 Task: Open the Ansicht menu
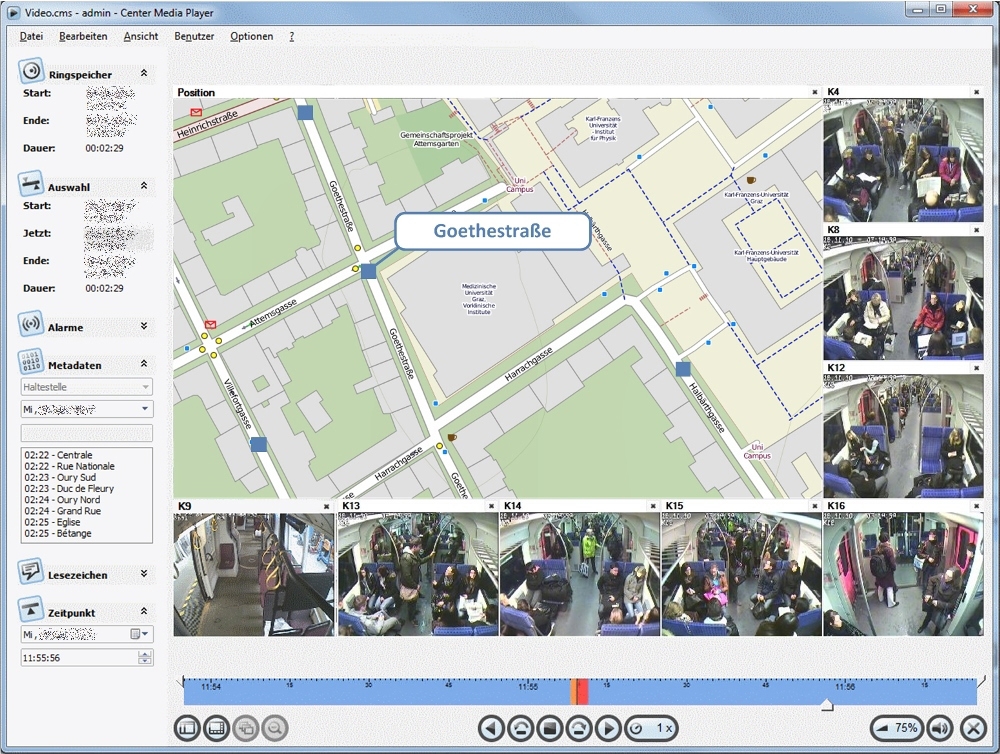(141, 36)
